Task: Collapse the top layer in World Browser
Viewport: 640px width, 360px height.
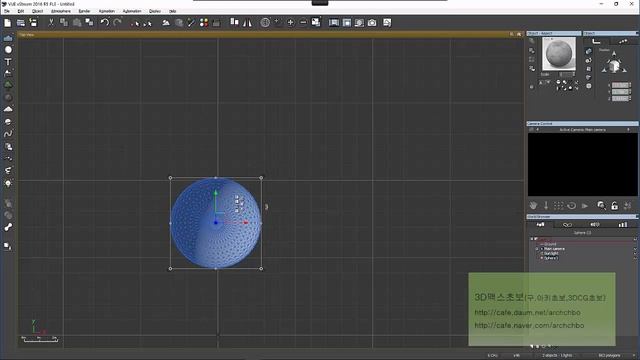Action: pos(531,239)
